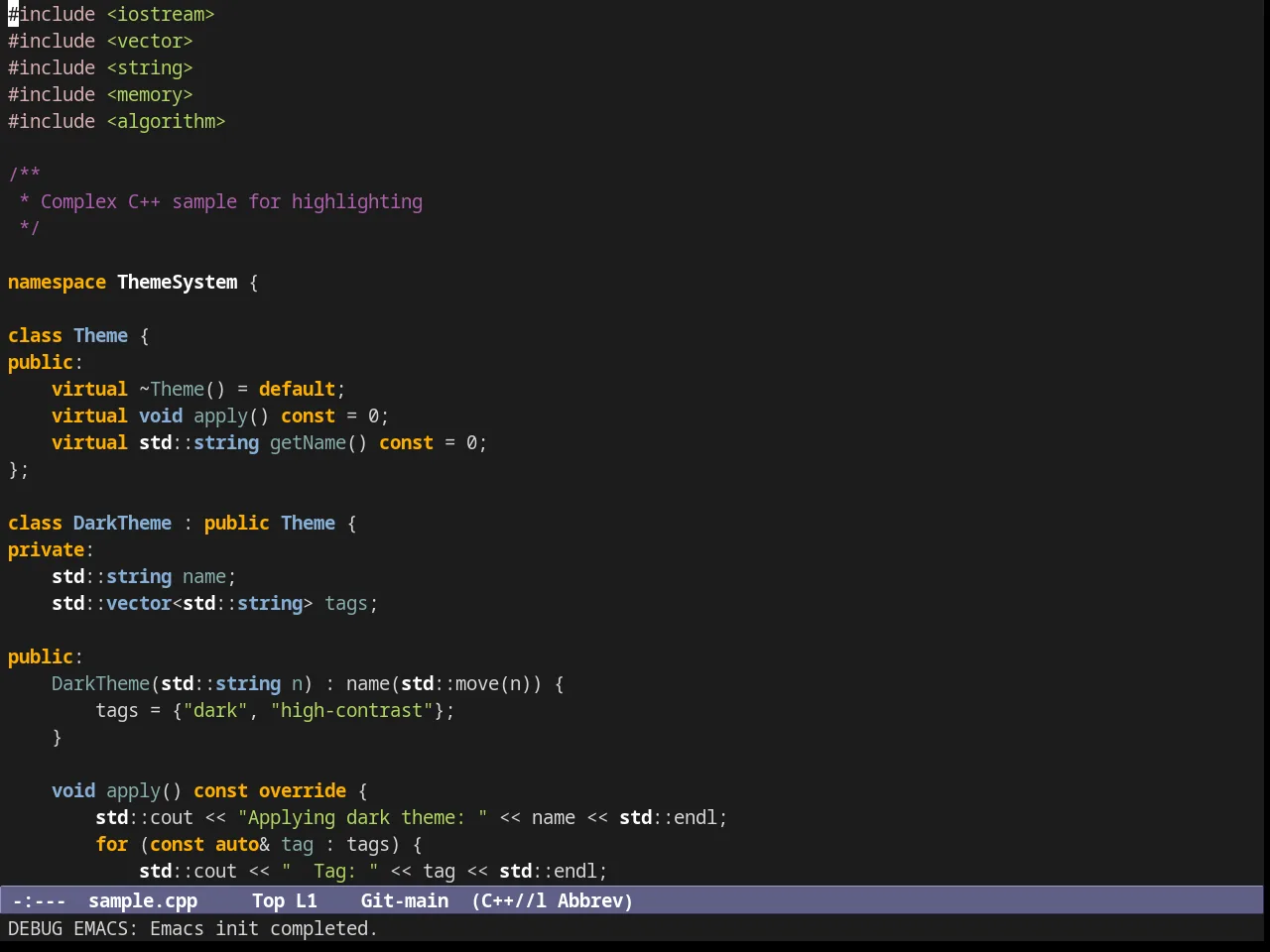
Task: Click 'move(n)' in the constructor initializer
Action: (x=493, y=683)
